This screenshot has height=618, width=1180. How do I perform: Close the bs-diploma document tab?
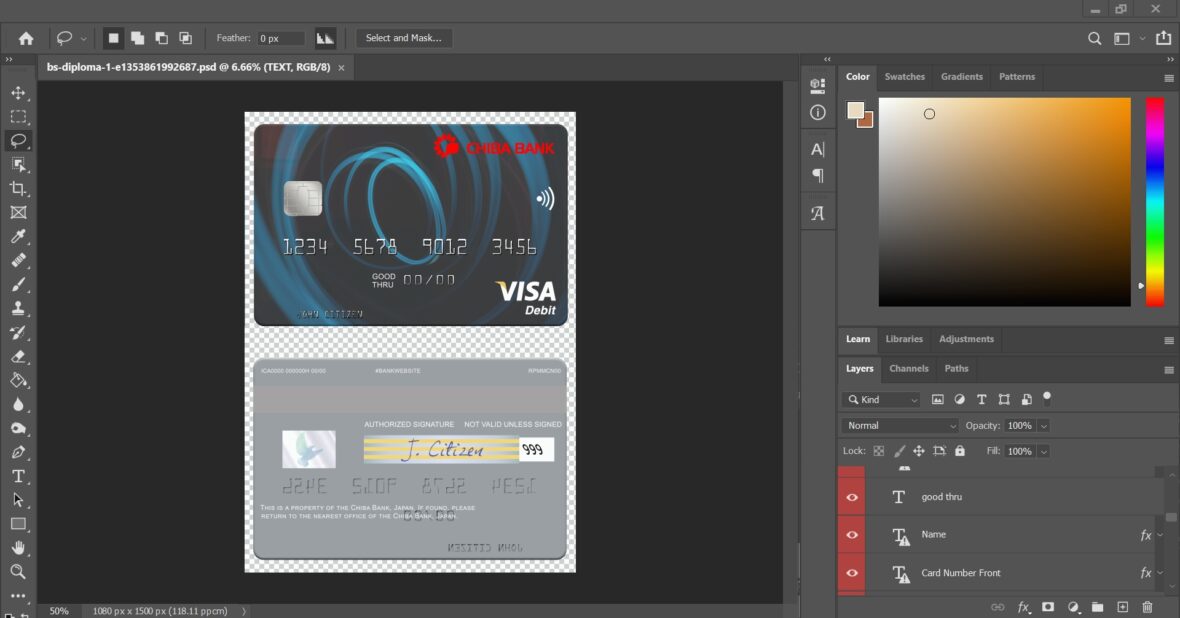(341, 68)
